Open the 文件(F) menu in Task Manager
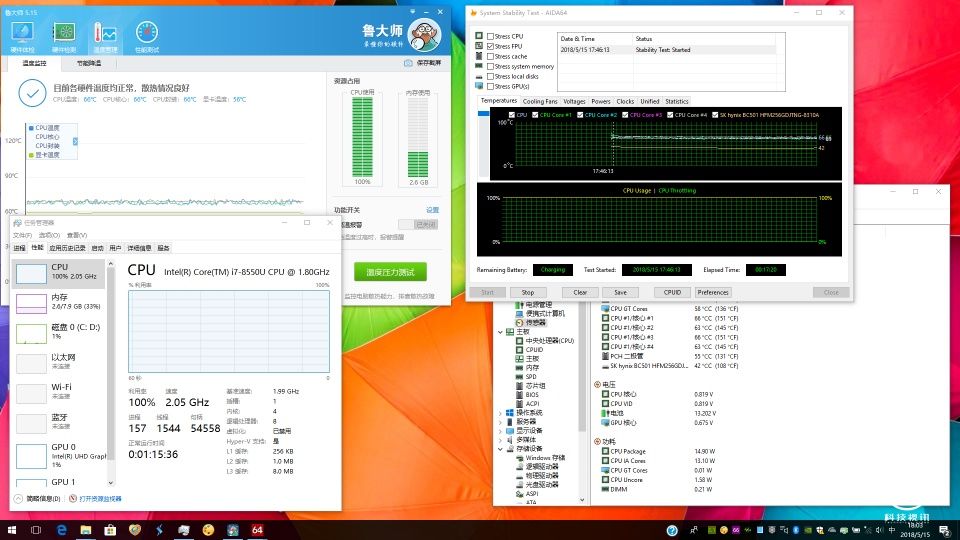 pos(22,235)
